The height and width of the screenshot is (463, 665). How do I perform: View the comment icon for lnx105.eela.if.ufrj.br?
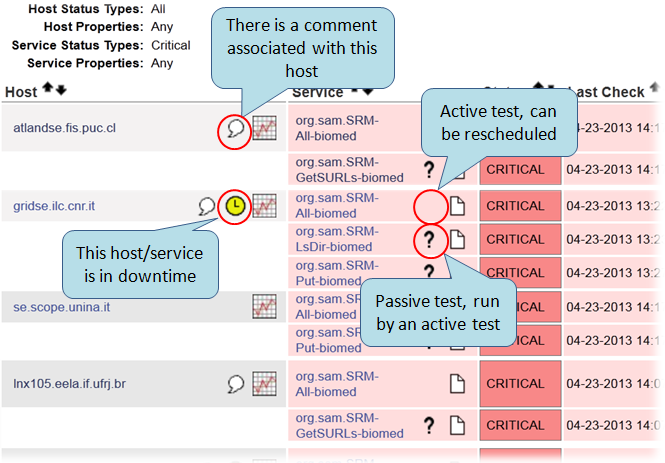pyautogui.click(x=236, y=383)
